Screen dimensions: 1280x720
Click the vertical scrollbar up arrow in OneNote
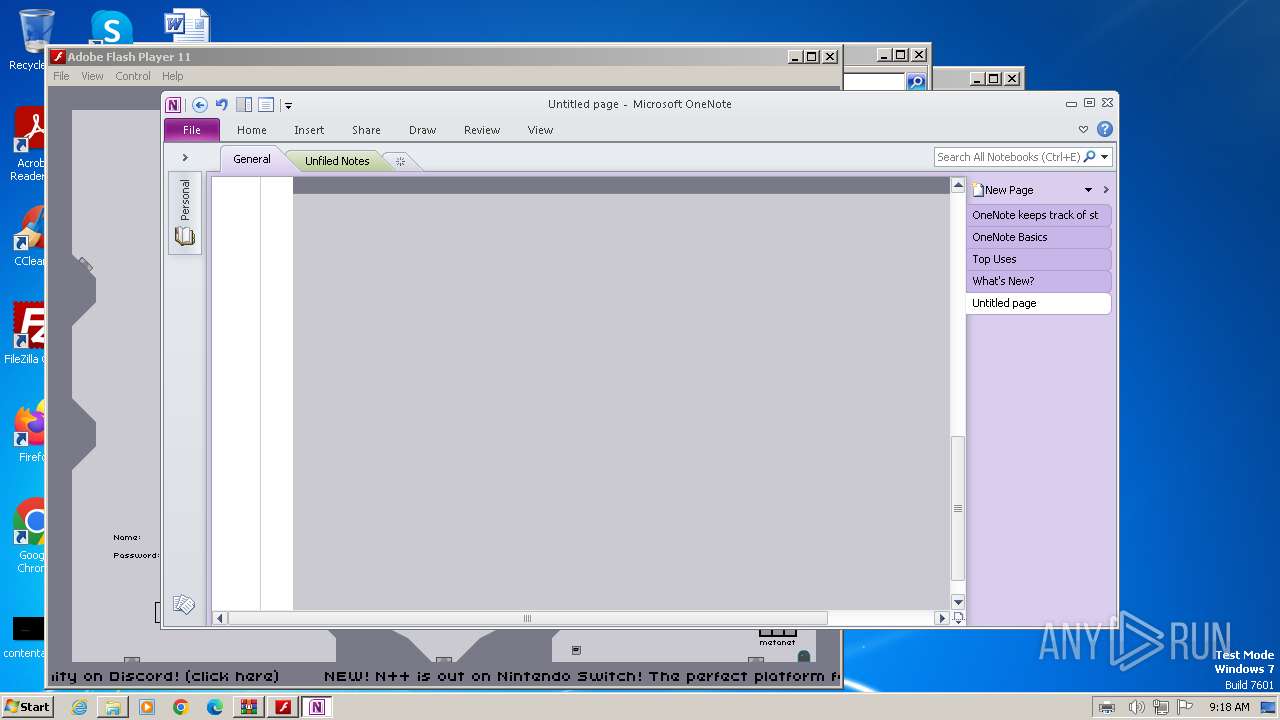pos(958,185)
